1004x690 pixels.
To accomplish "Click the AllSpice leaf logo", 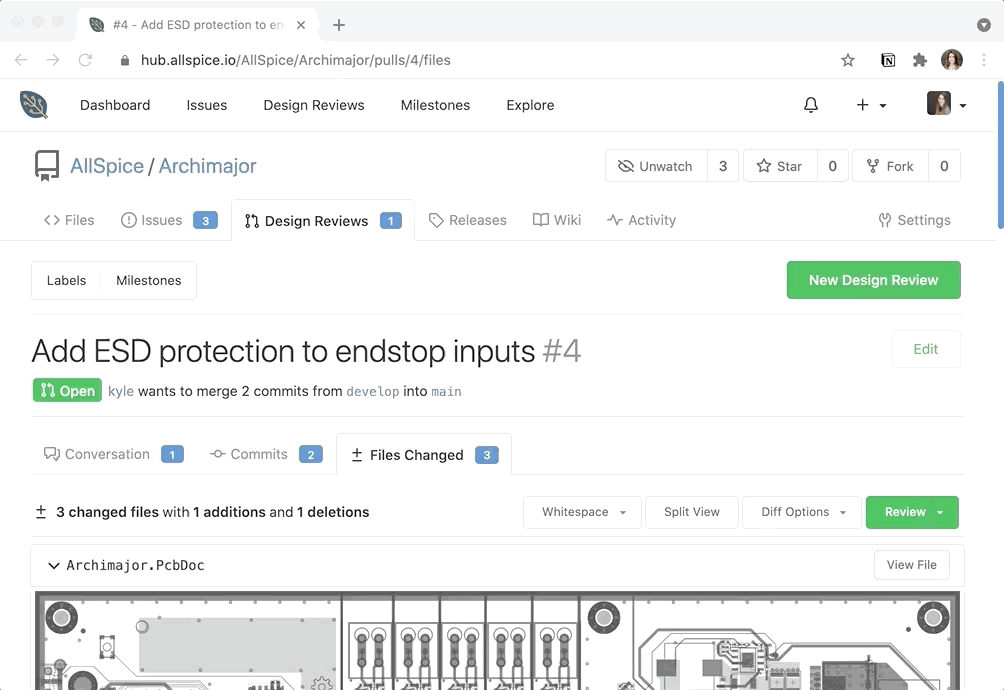I will pos(33,104).
